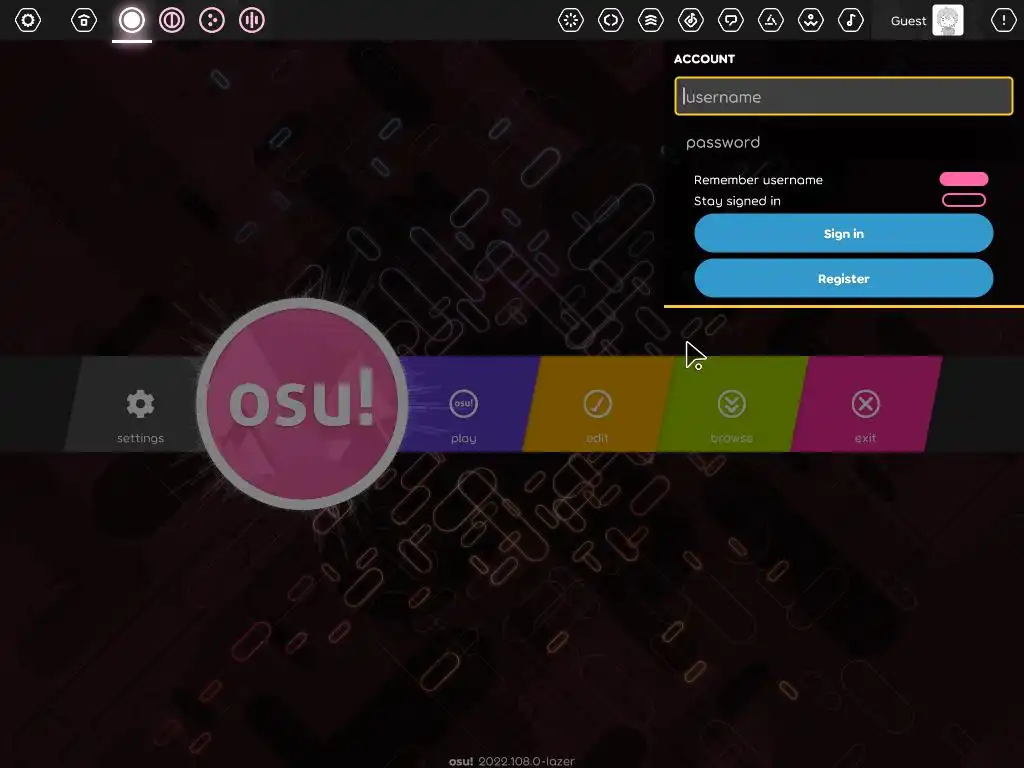Select the osu! standard game mode icon
This screenshot has height=768, width=1024.
point(132,20)
